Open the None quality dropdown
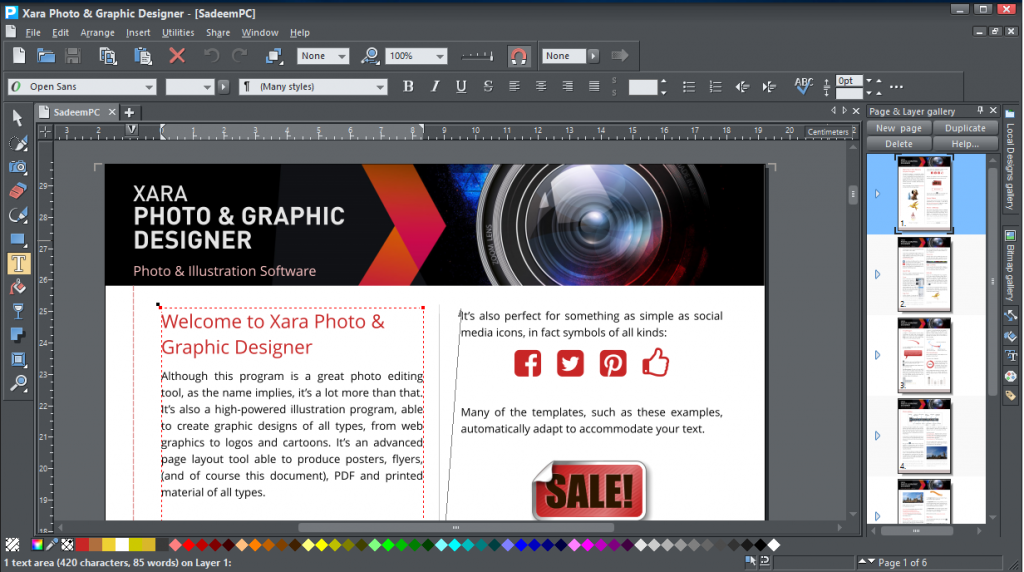The width and height of the screenshot is (1024, 572). tap(342, 56)
